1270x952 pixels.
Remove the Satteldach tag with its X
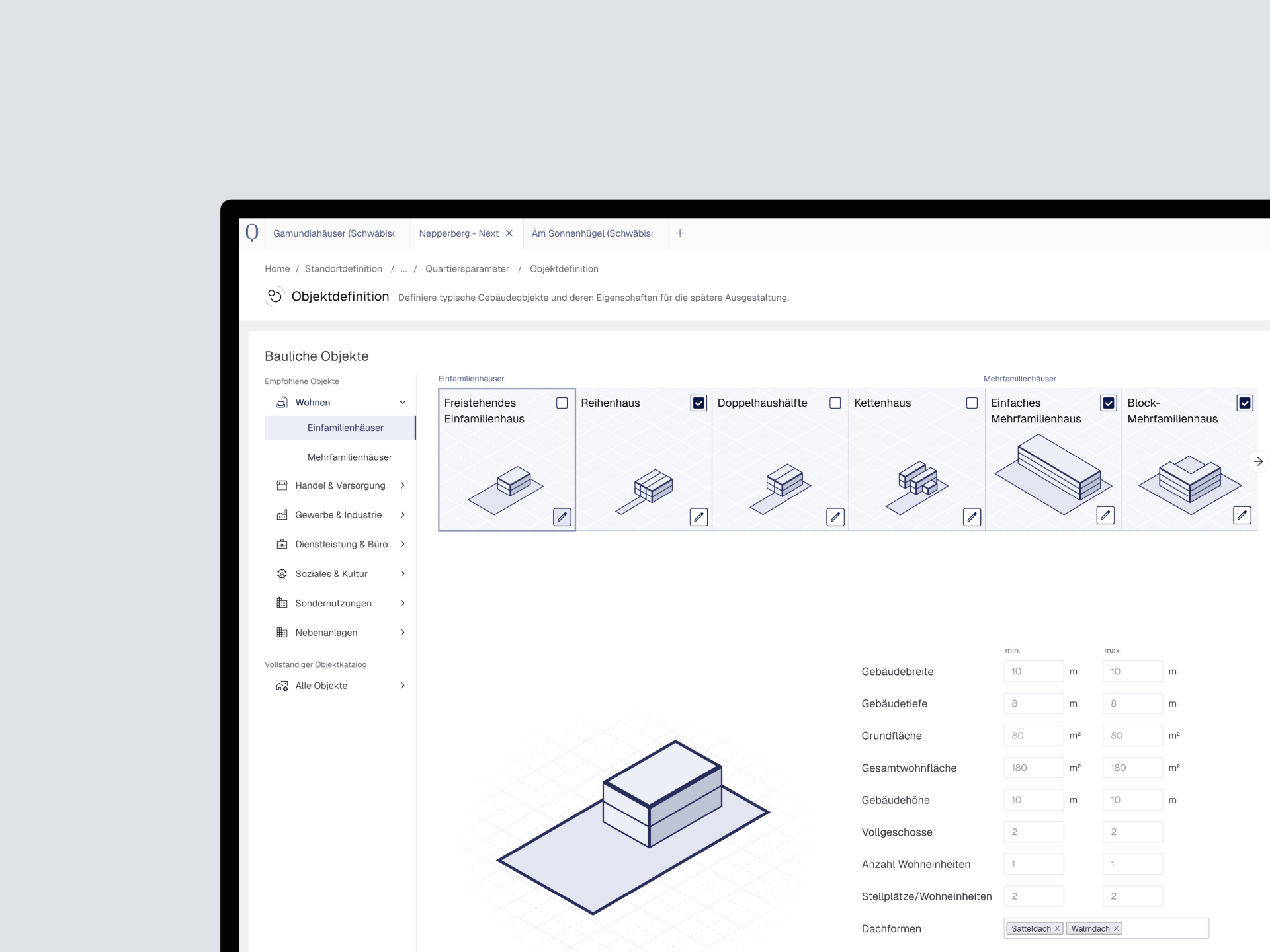[x=1057, y=928]
